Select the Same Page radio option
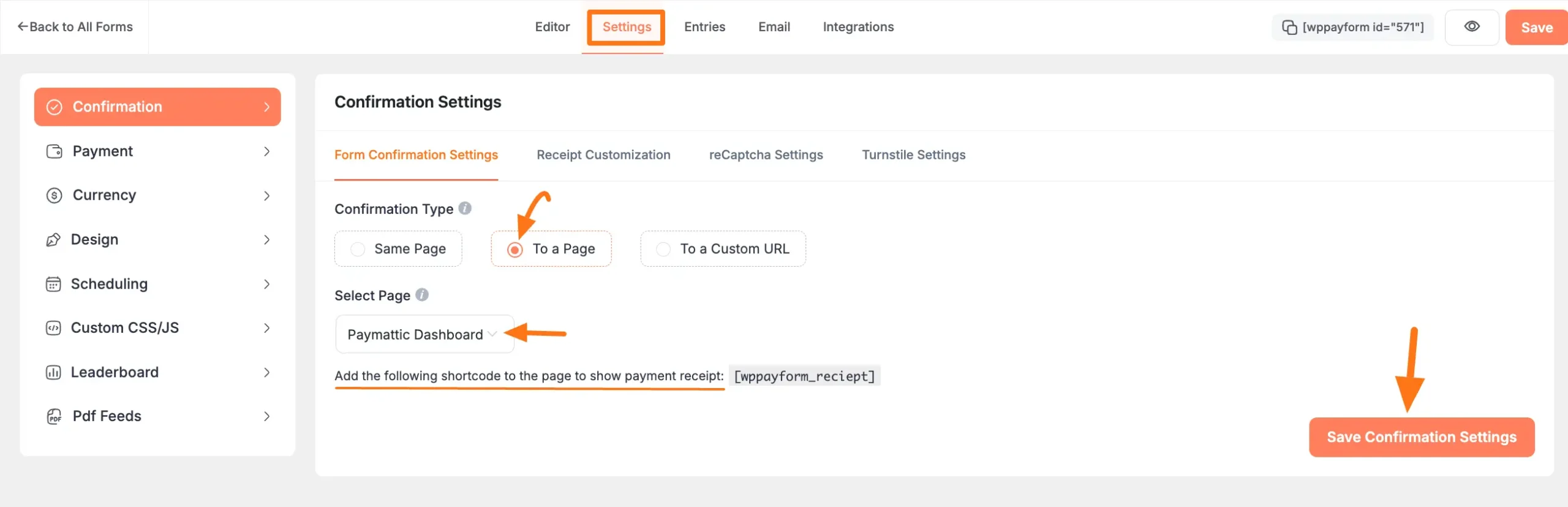 (x=358, y=249)
